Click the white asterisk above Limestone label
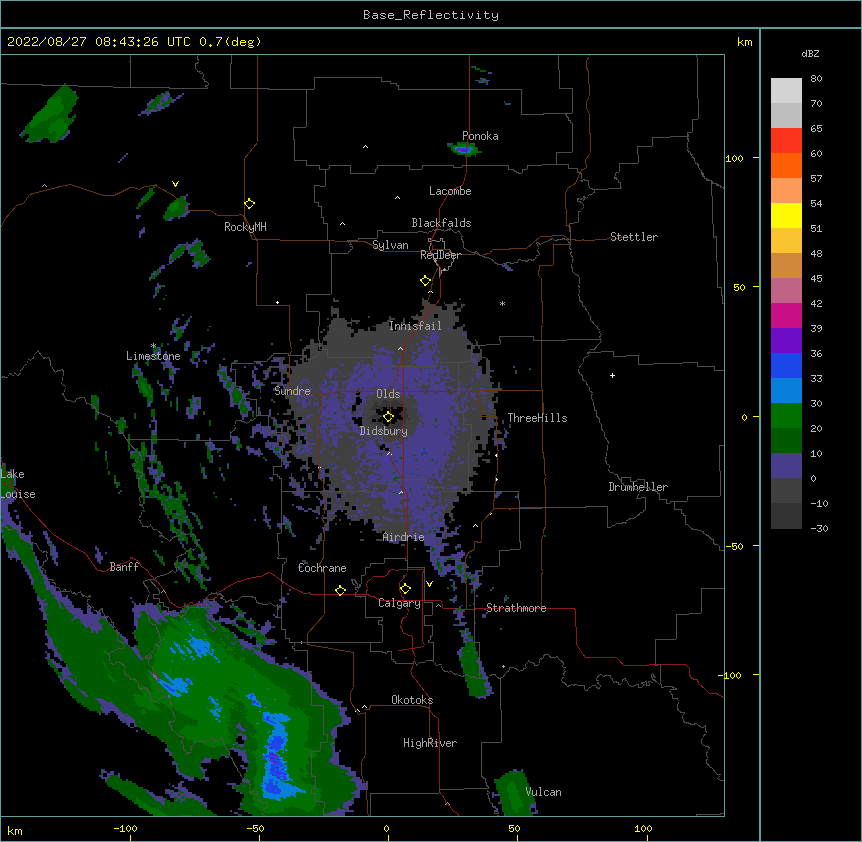The image size is (862, 842). 153,346
